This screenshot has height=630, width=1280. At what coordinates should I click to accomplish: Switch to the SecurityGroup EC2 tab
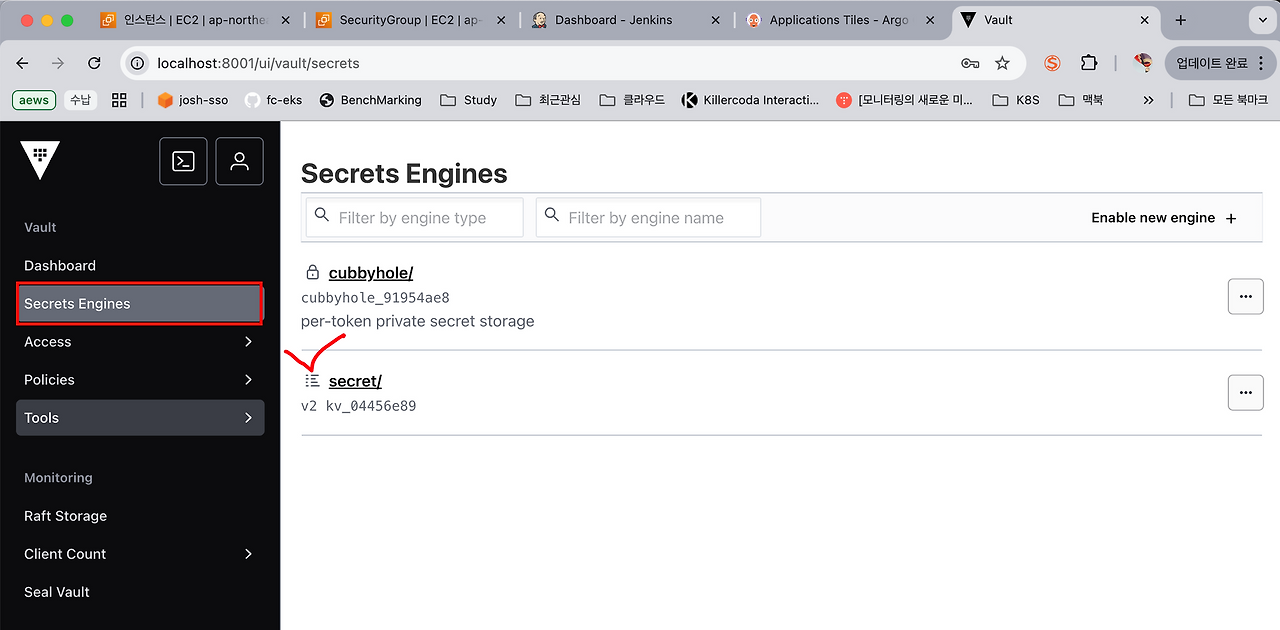pos(412,20)
